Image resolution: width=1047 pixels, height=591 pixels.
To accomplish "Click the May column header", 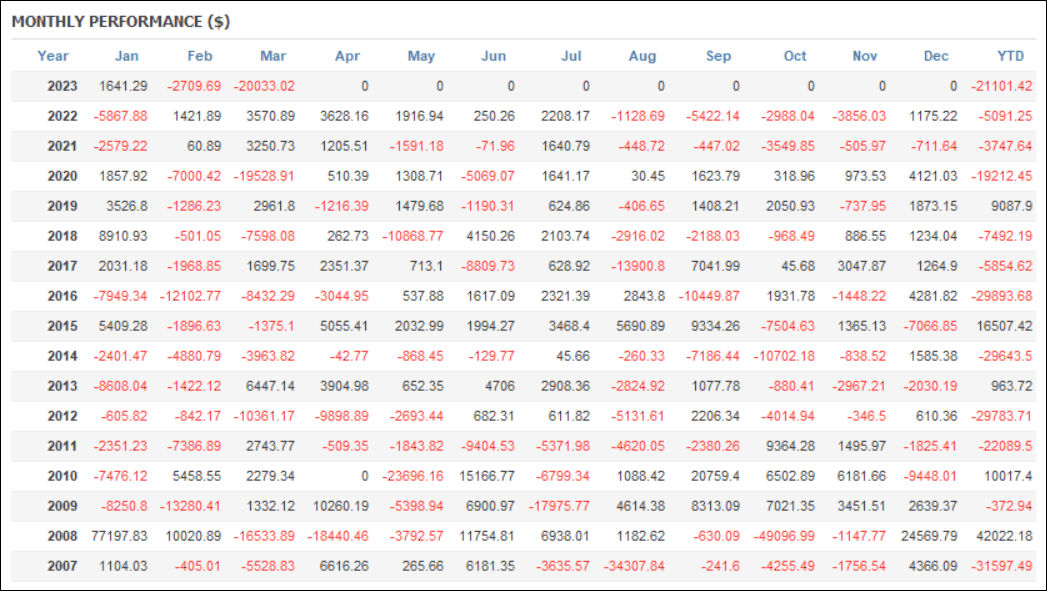I will [x=421, y=56].
